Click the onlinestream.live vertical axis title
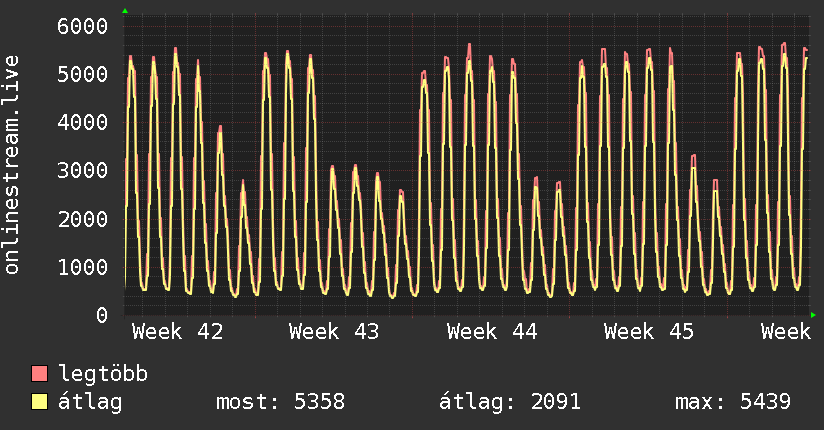The image size is (824, 430). click(x=13, y=166)
